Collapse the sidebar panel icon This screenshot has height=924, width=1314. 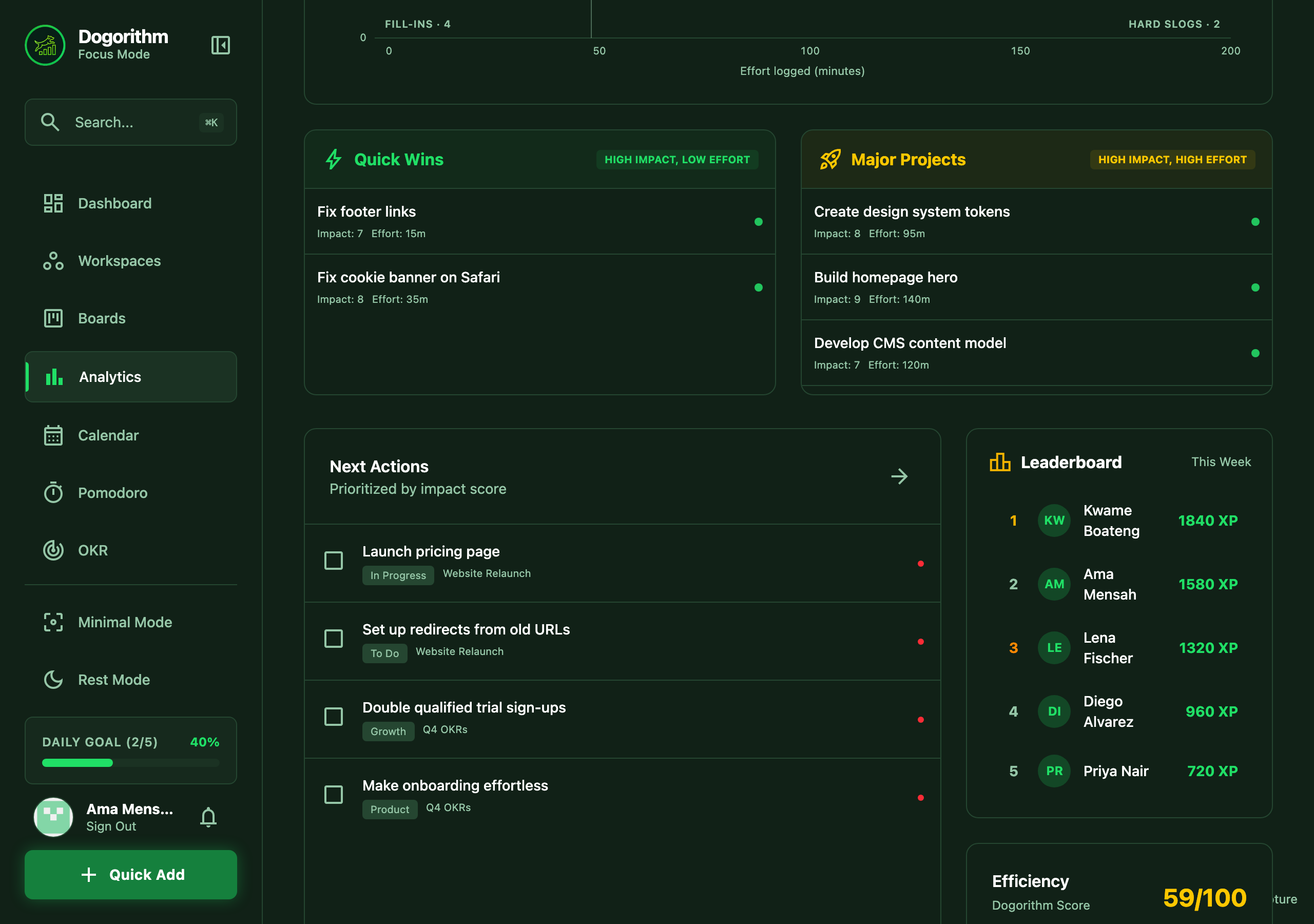(220, 45)
